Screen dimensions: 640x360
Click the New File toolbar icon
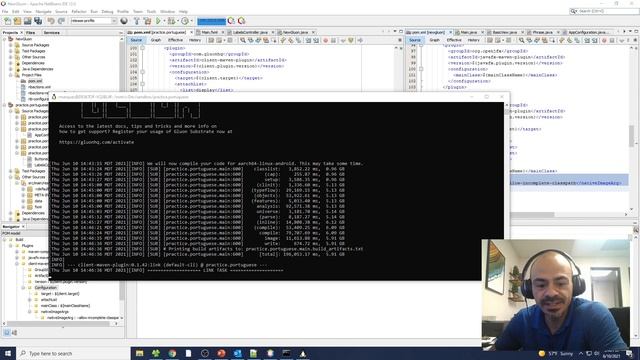coord(7,21)
